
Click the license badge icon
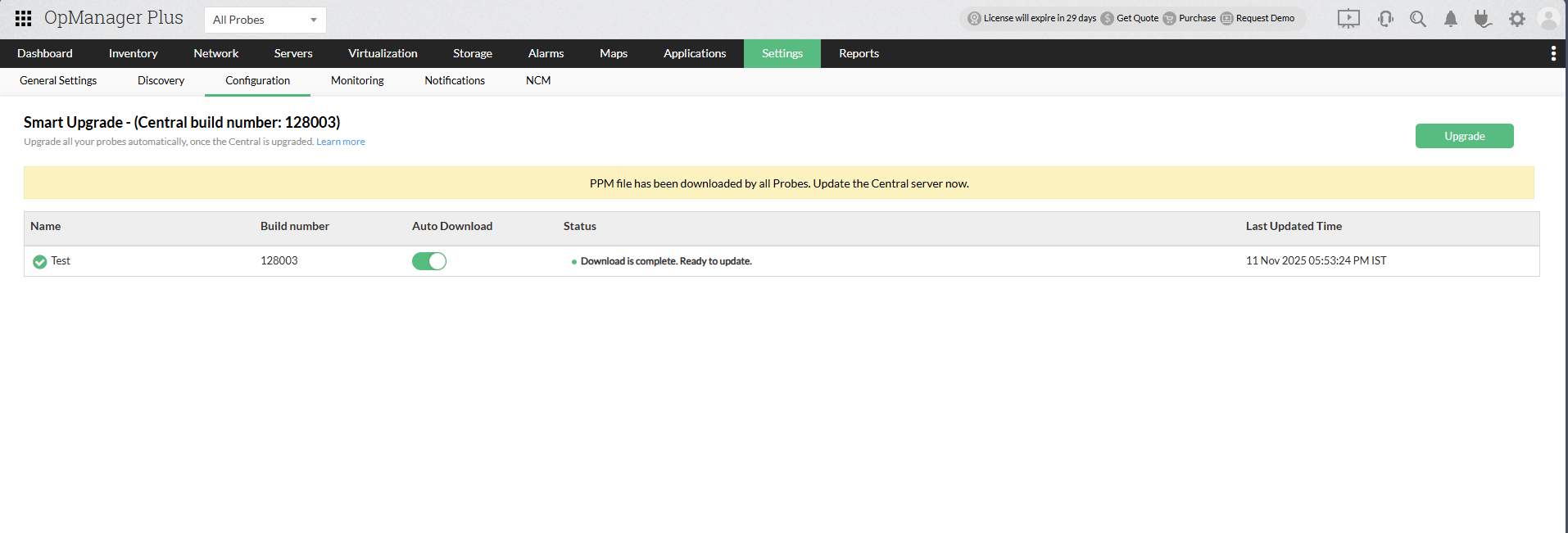[974, 18]
